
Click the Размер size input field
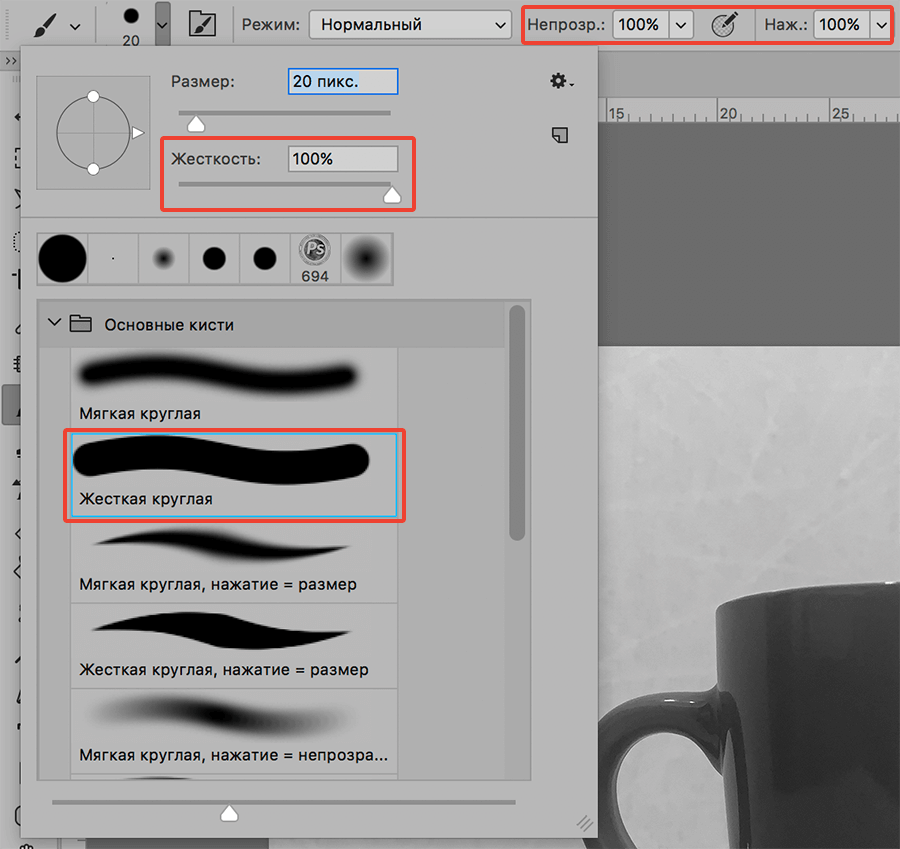(343, 81)
